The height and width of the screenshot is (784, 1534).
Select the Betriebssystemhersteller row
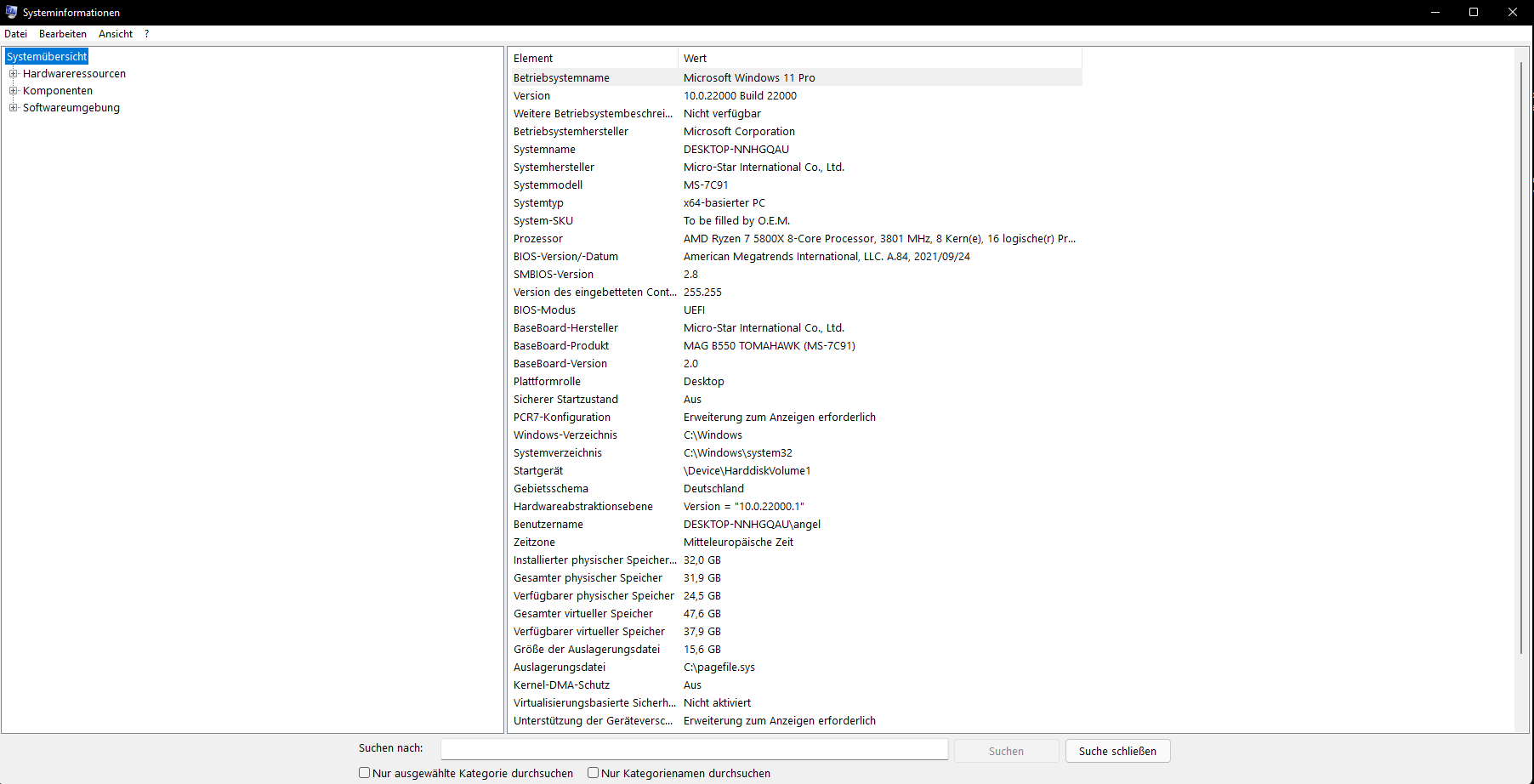coord(795,131)
